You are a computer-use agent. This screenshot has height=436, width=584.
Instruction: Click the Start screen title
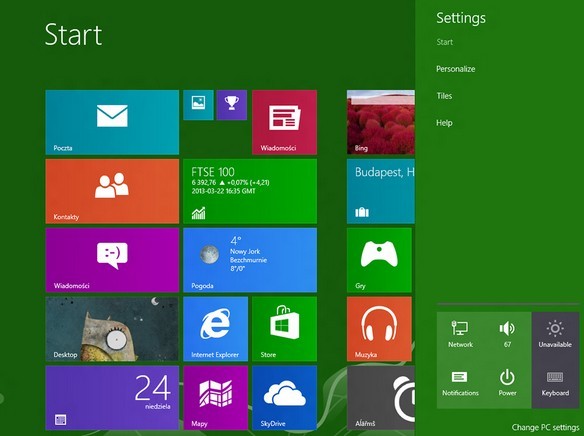click(73, 35)
